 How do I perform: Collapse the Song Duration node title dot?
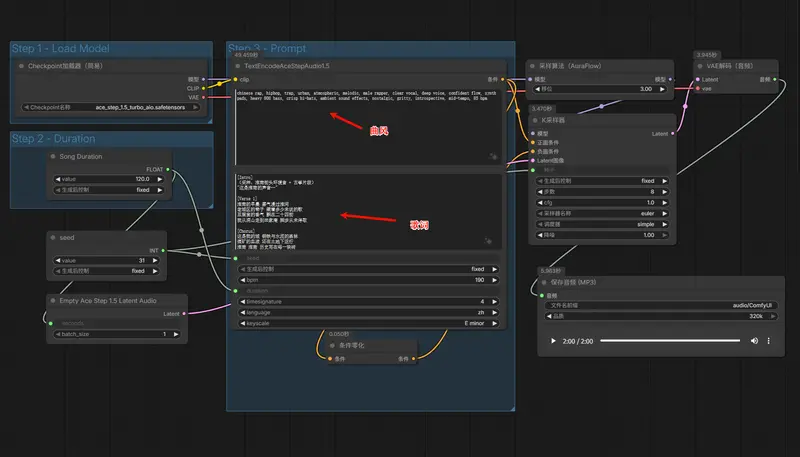click(53, 157)
